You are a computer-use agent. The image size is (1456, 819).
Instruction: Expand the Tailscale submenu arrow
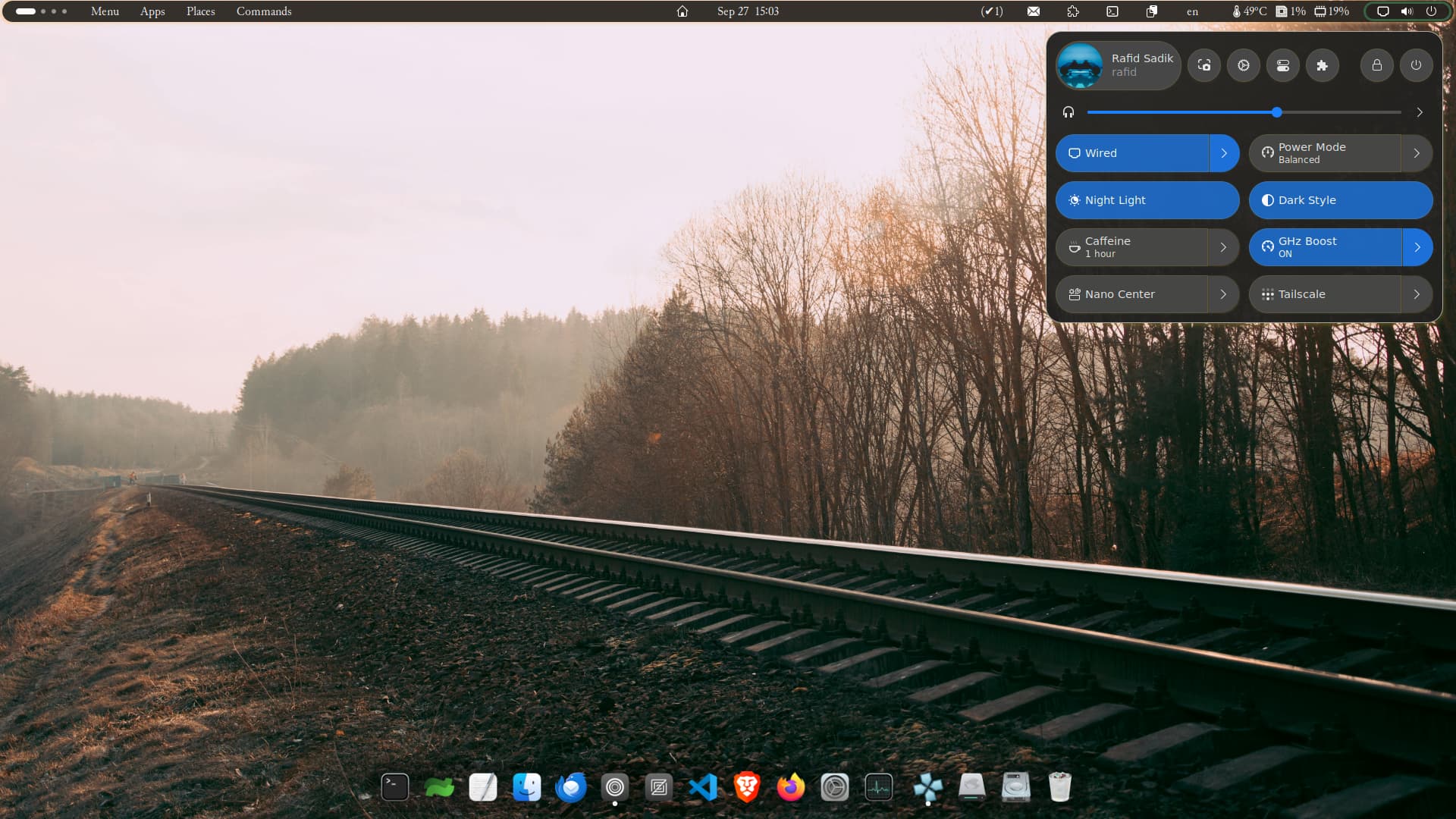1416,294
